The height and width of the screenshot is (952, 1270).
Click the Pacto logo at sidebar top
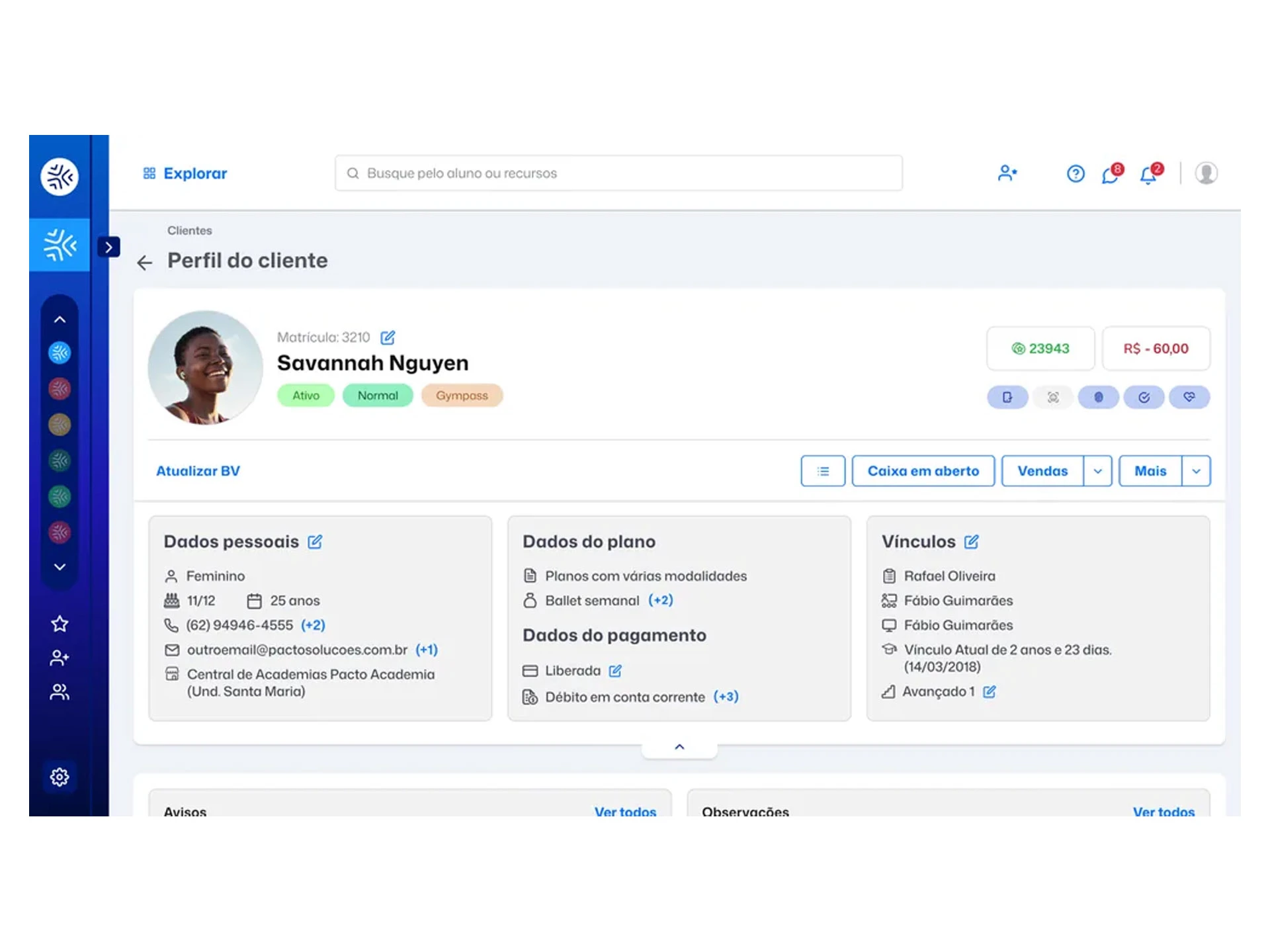click(60, 177)
